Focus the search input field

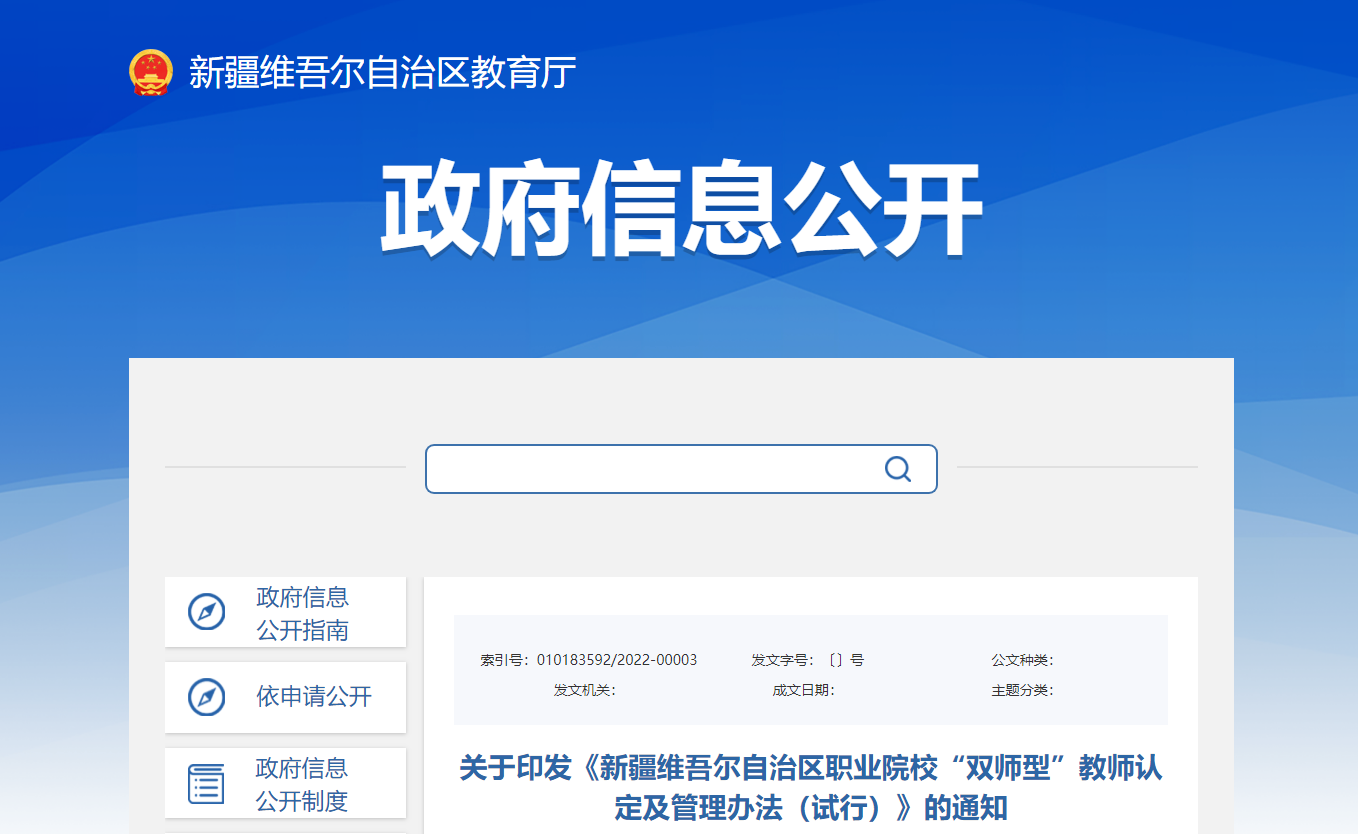(681, 469)
